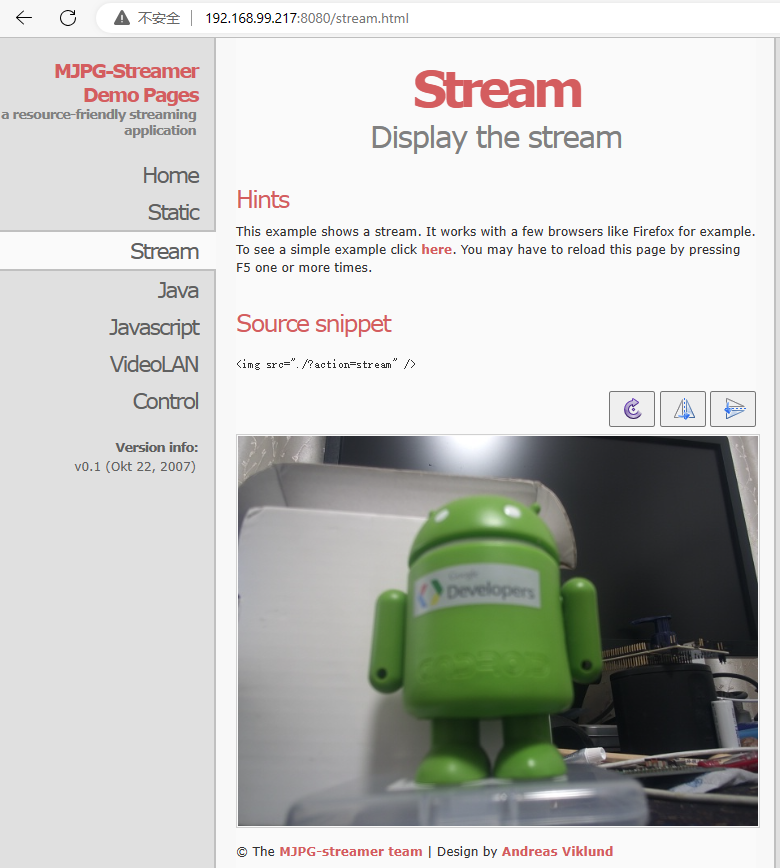Click the 'Version info:' label
Screen dimensions: 780x868
click(157, 447)
